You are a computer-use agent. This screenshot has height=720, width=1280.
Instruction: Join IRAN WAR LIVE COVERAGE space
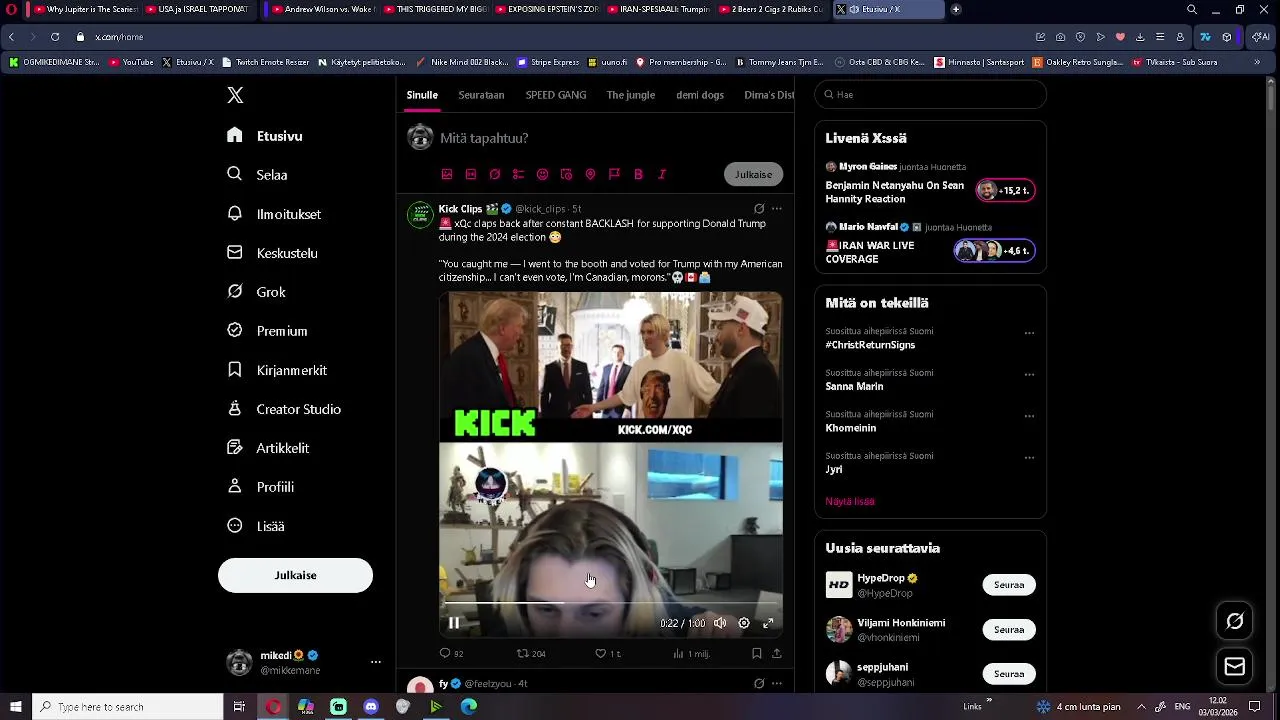click(994, 250)
